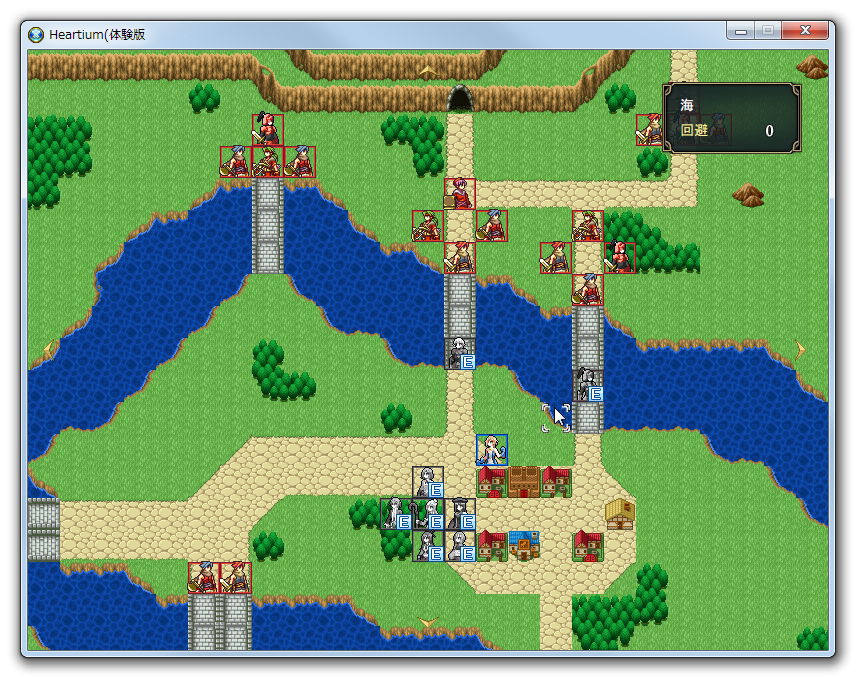Select enemy axeman at north end of right bridge
Image resolution: width=856 pixels, height=678 pixels.
[x=588, y=290]
